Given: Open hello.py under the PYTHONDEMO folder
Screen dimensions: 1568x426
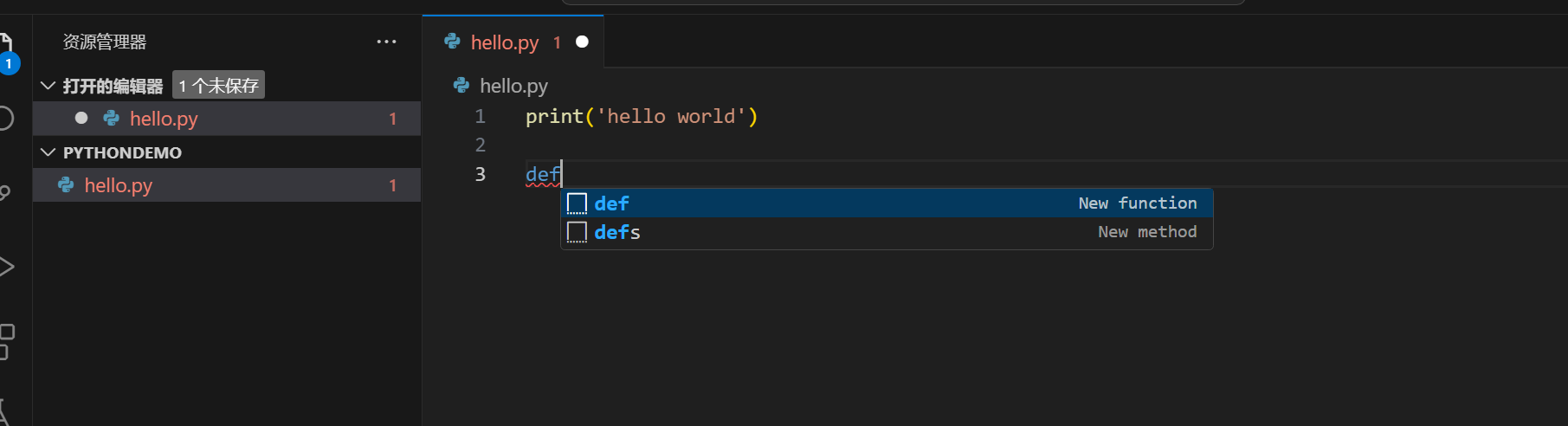Looking at the screenshot, I should pos(227,185).
